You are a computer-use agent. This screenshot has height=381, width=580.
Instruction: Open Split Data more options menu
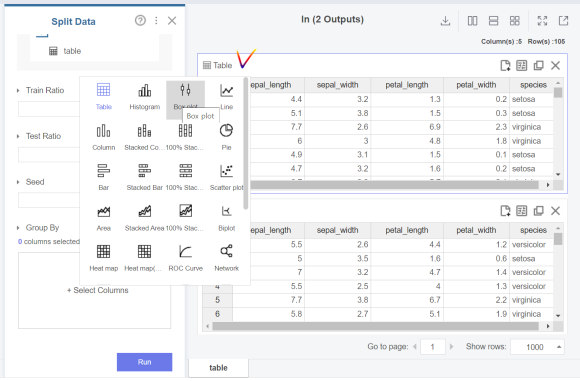[x=156, y=20]
